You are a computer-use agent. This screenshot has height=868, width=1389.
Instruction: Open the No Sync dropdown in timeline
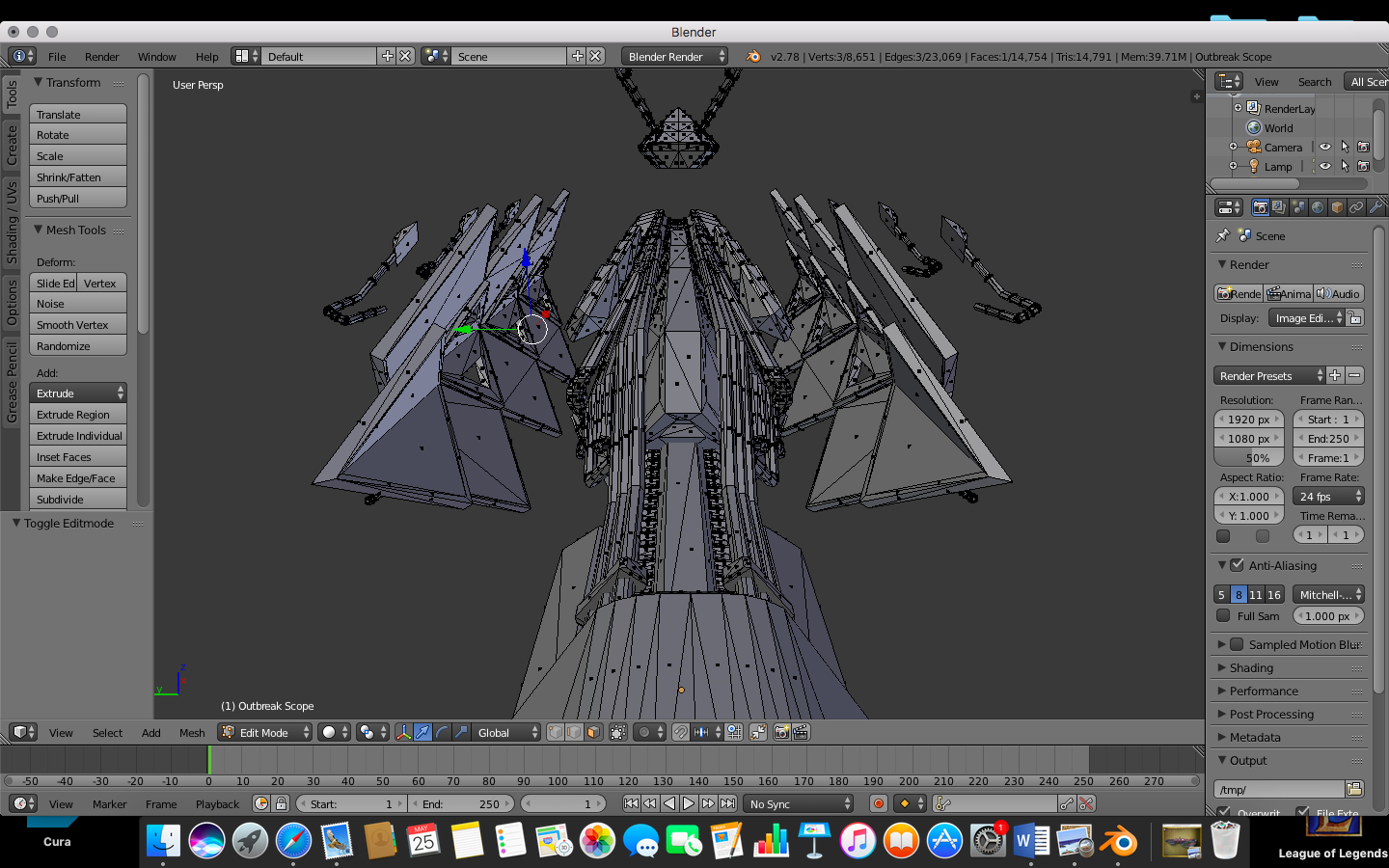pyautogui.click(x=800, y=803)
